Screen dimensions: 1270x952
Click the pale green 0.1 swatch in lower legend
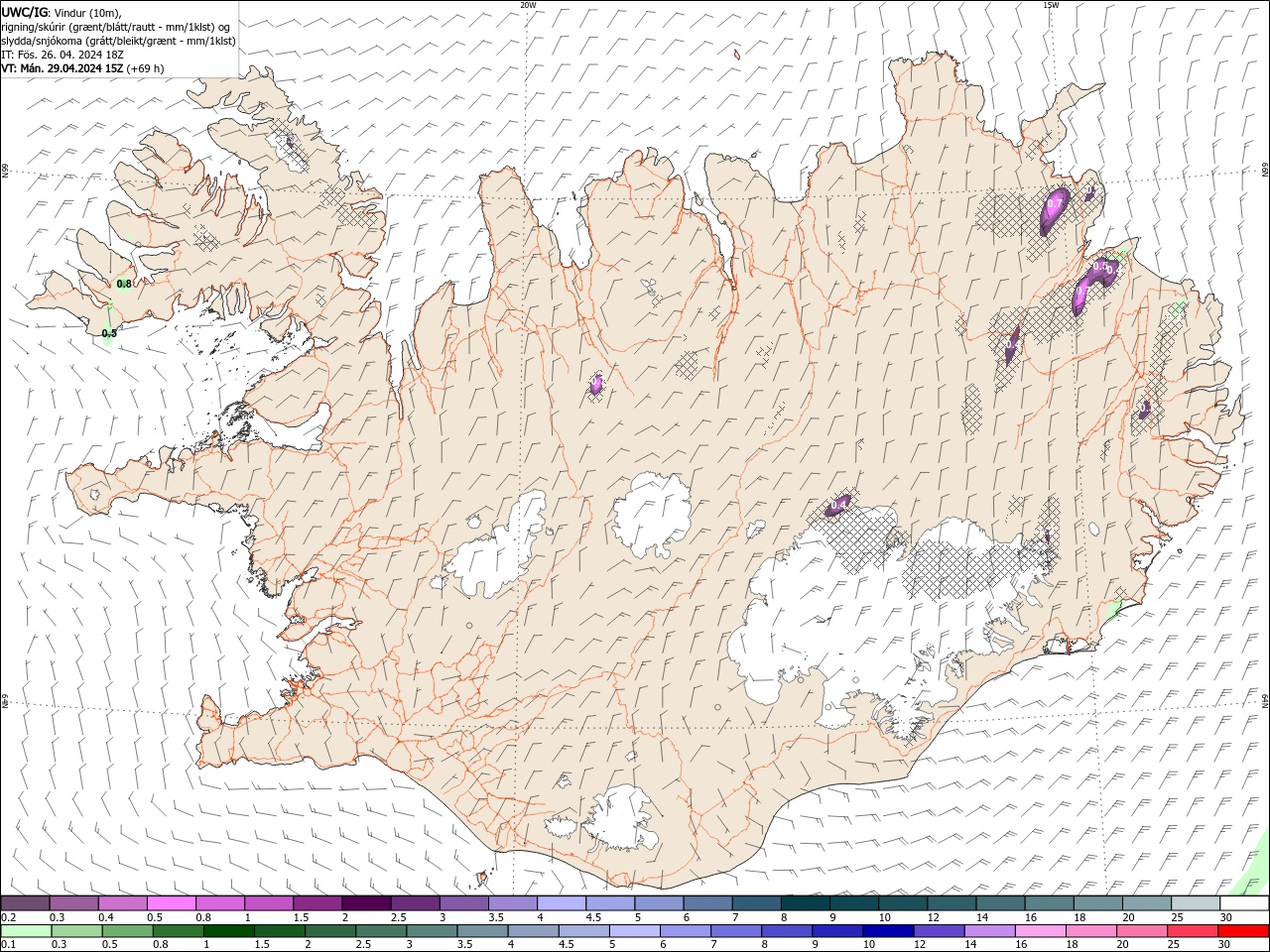26,931
